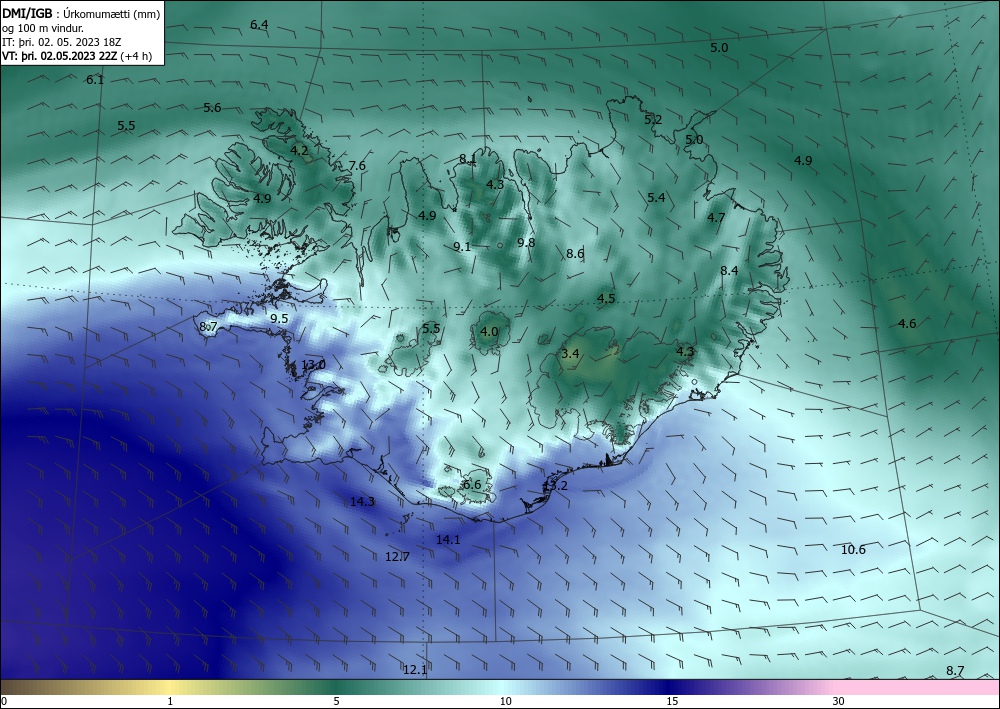Viewport: 1000px width, 709px height.
Task: Click the 8.6 value label
Action: point(575,254)
